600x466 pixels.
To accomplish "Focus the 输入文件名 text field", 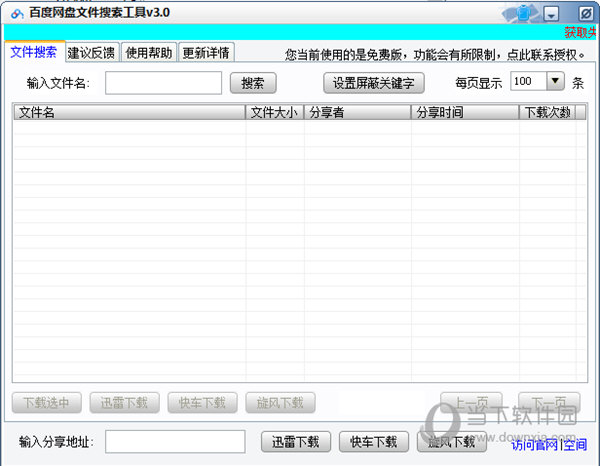I will (x=163, y=83).
